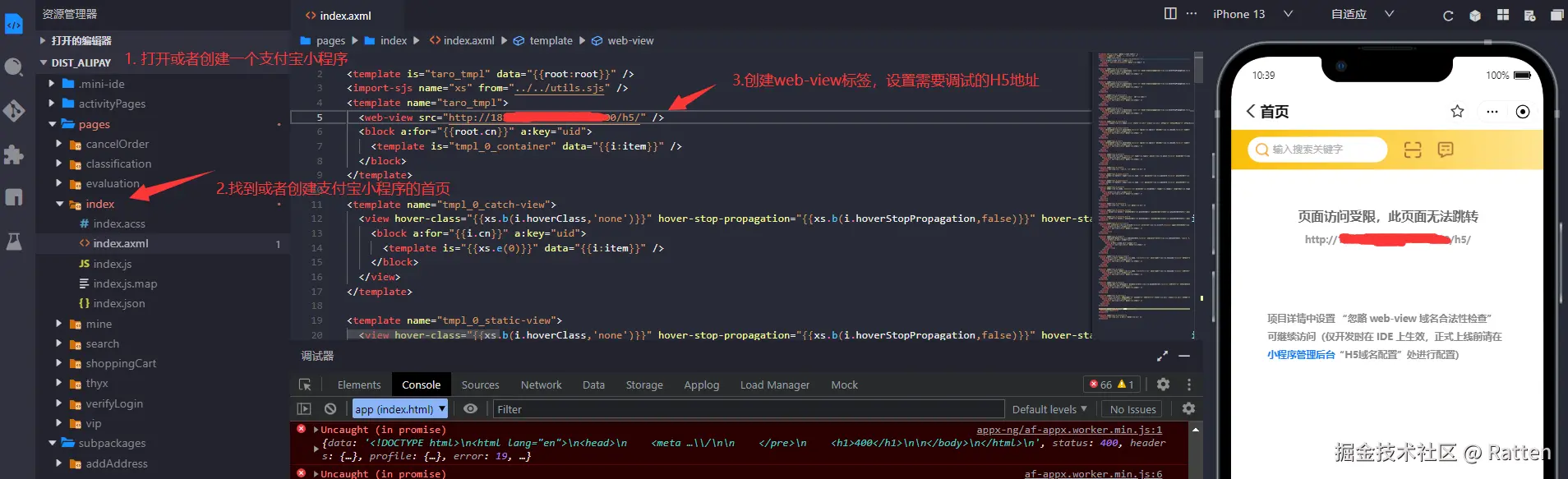Toggle live expression eye icon

470,408
